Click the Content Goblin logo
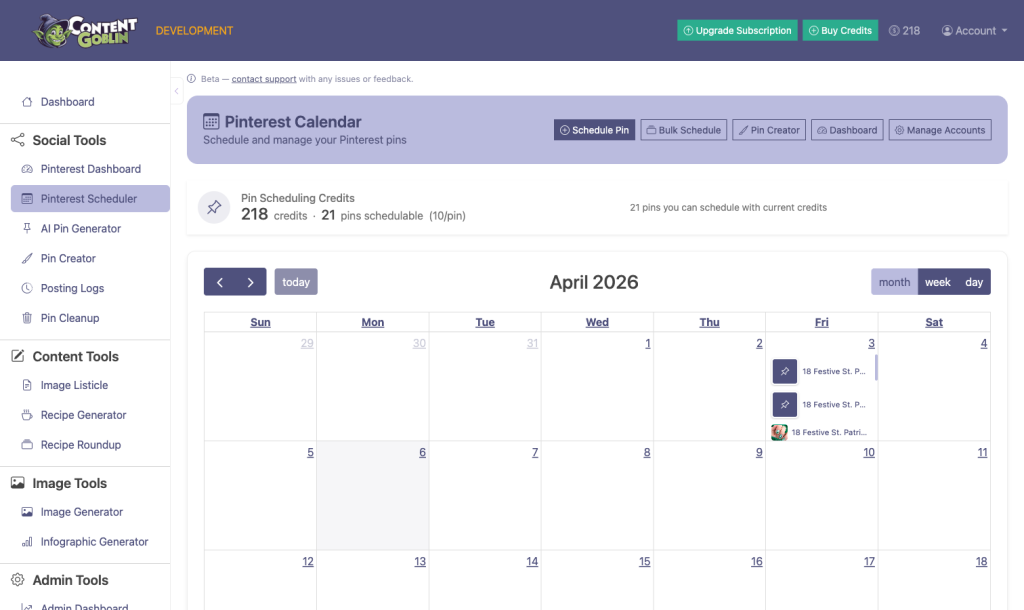This screenshot has height=610, width=1024. coord(85,31)
